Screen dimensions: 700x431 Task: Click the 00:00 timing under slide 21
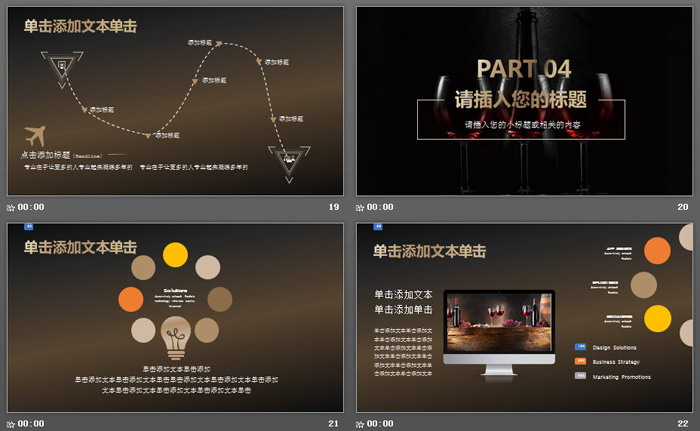[31, 424]
